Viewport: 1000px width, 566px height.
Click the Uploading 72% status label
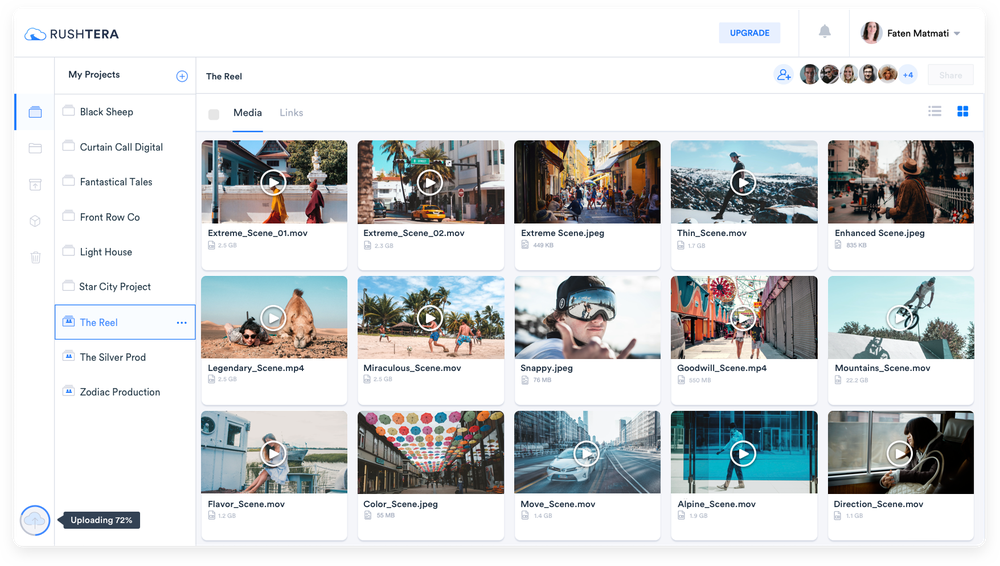[101, 520]
